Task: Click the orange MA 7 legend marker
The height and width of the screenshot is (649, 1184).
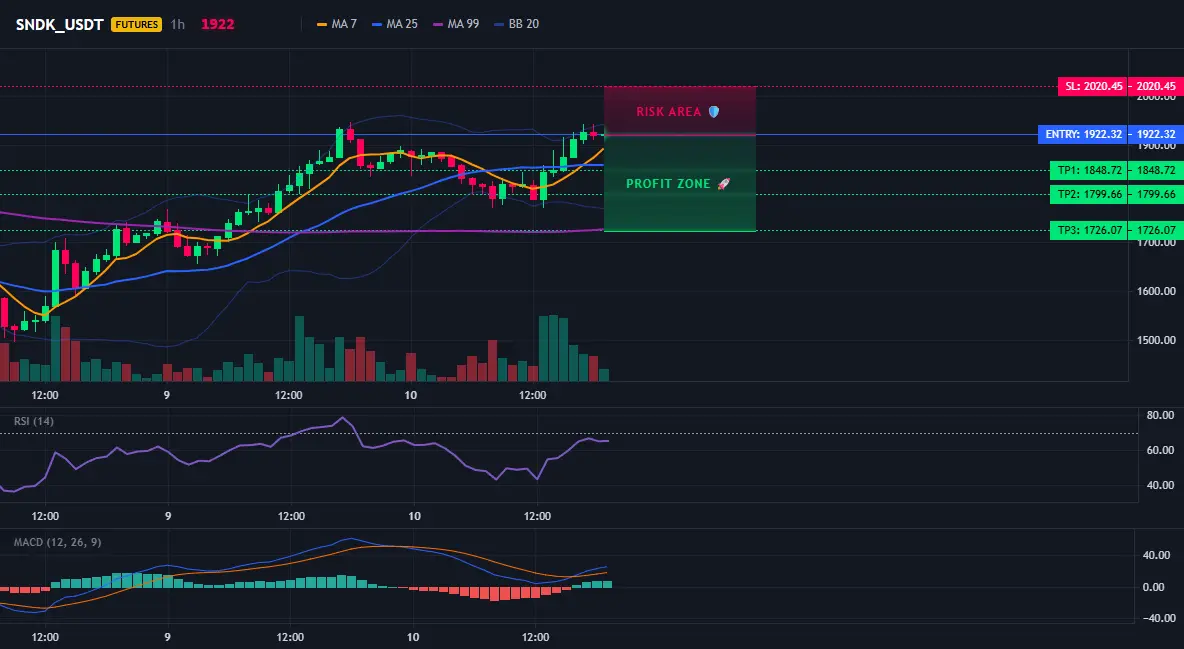Action: 322,24
